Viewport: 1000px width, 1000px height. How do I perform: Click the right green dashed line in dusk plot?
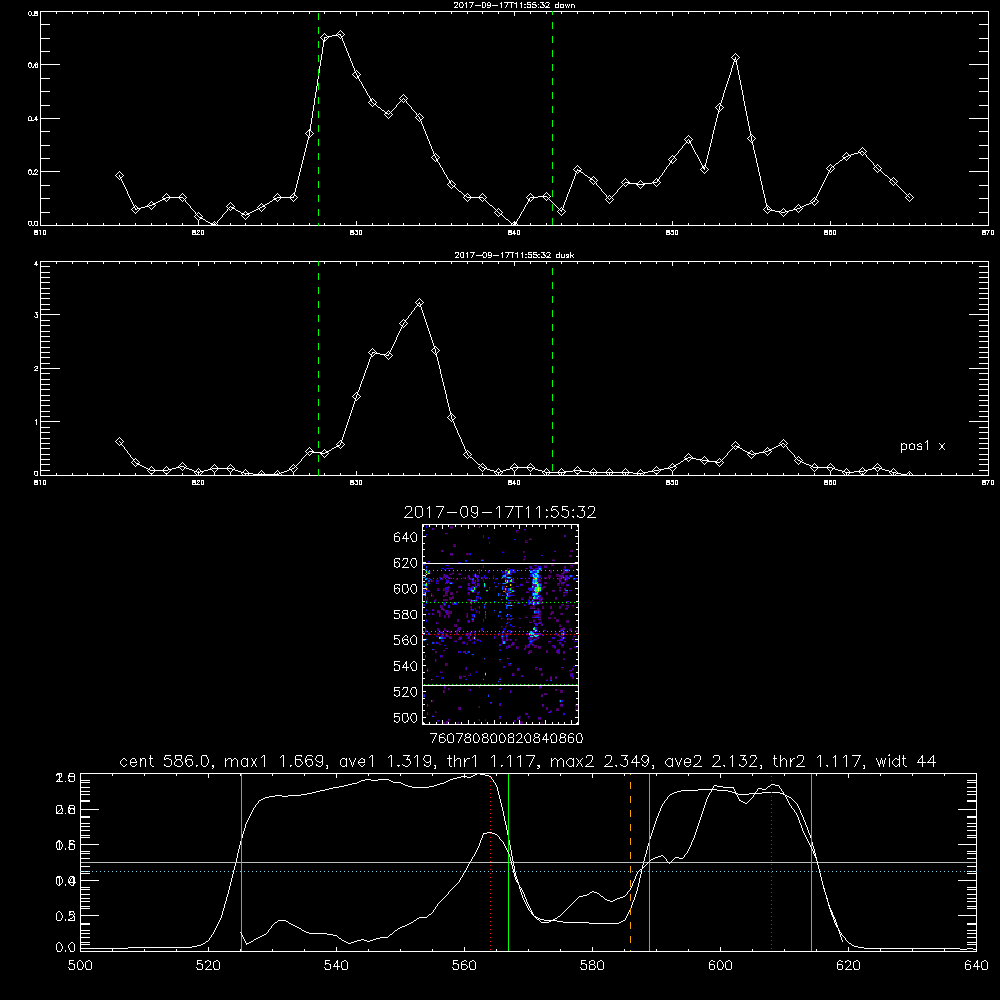tap(552, 368)
